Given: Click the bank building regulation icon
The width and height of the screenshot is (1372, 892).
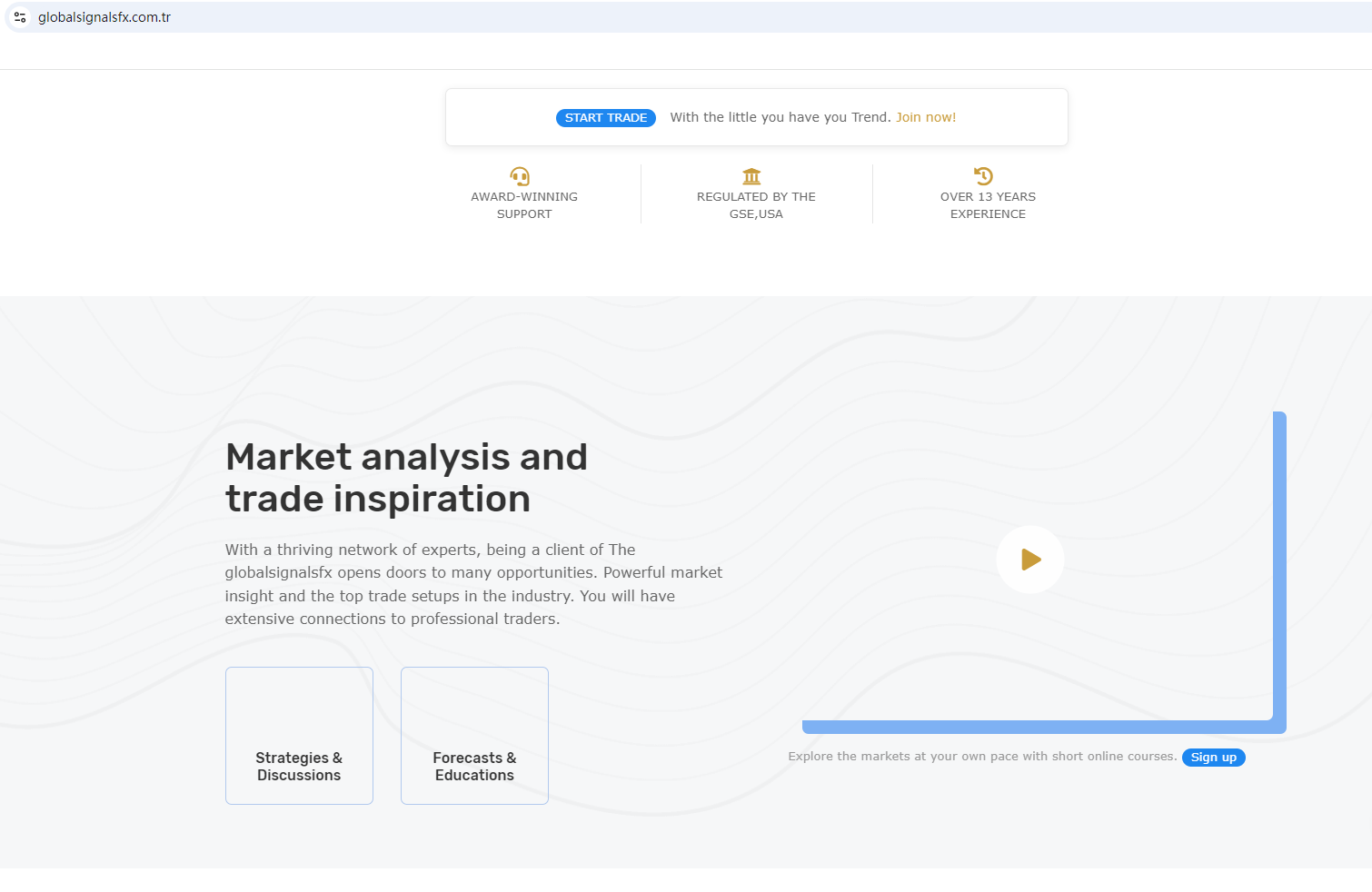Looking at the screenshot, I should (751, 176).
